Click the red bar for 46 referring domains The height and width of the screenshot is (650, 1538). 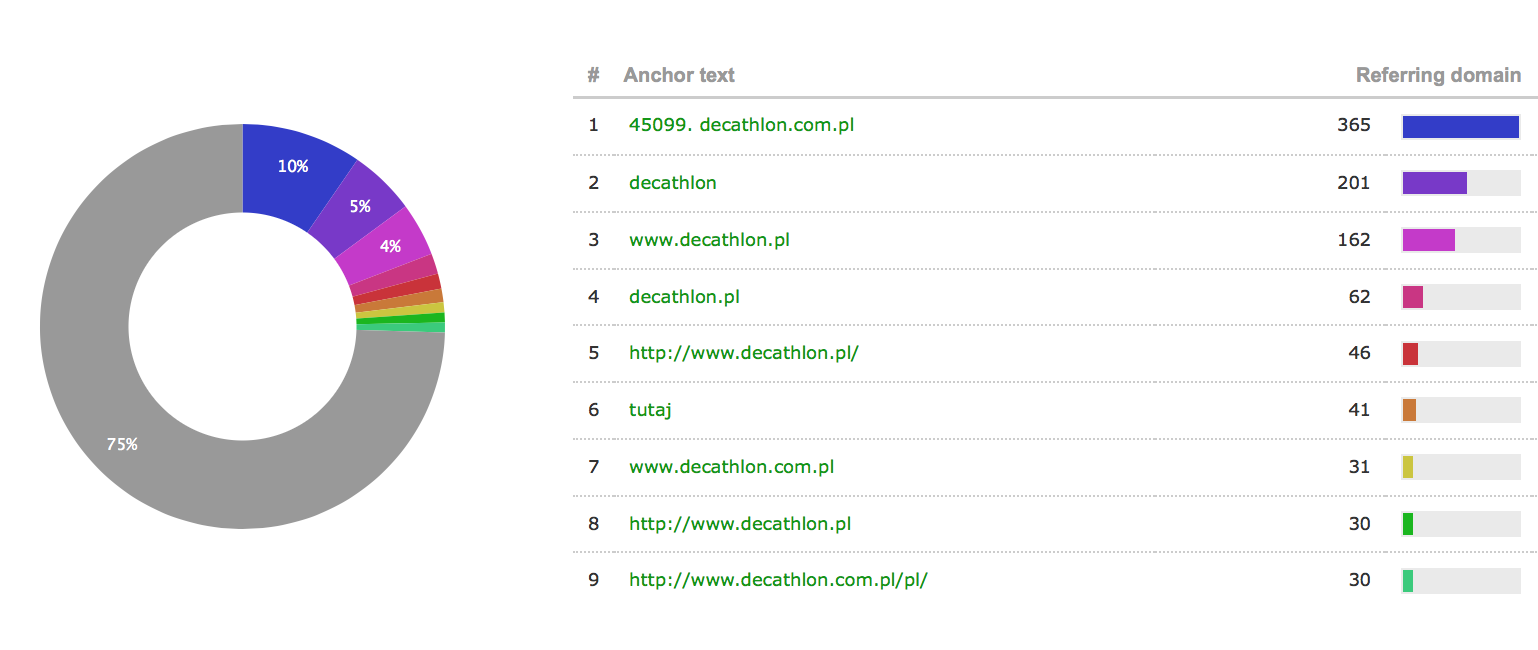coord(1411,354)
